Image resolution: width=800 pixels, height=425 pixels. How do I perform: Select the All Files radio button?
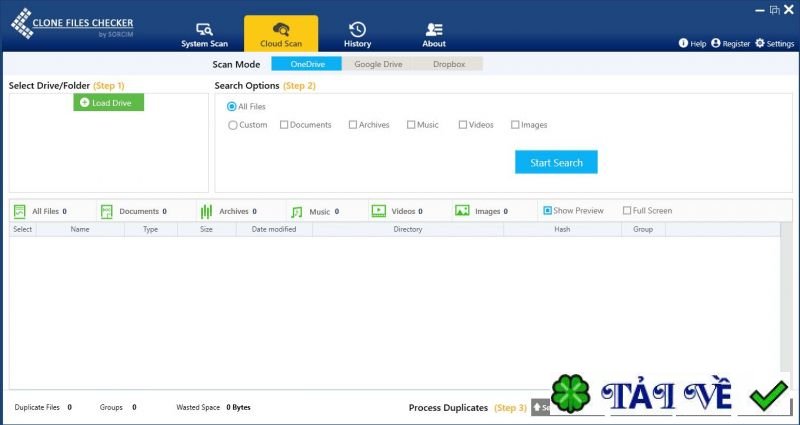tap(232, 106)
